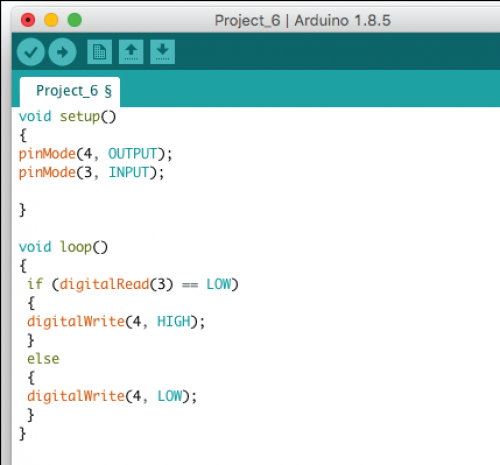Maximize the window with the green button
This screenshot has width=500, height=465.
pyautogui.click(x=75, y=20)
